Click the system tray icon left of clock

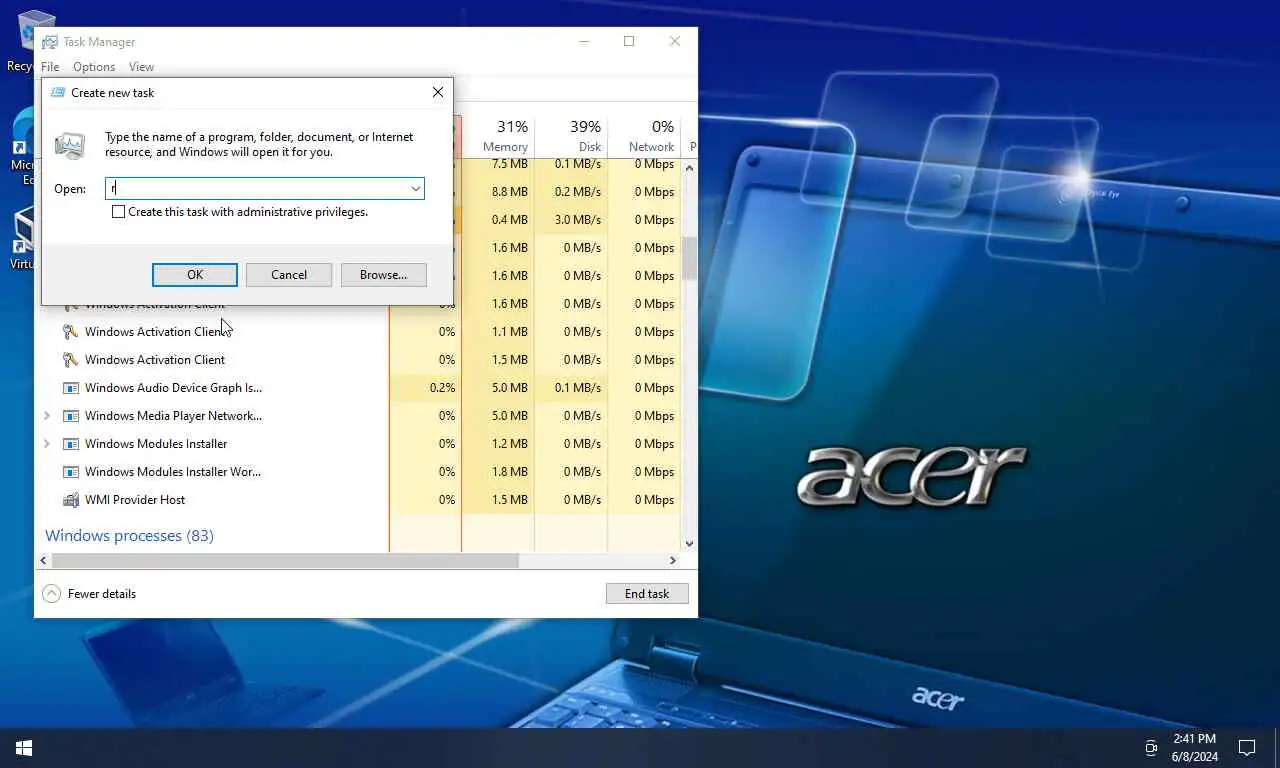[x=1151, y=748]
